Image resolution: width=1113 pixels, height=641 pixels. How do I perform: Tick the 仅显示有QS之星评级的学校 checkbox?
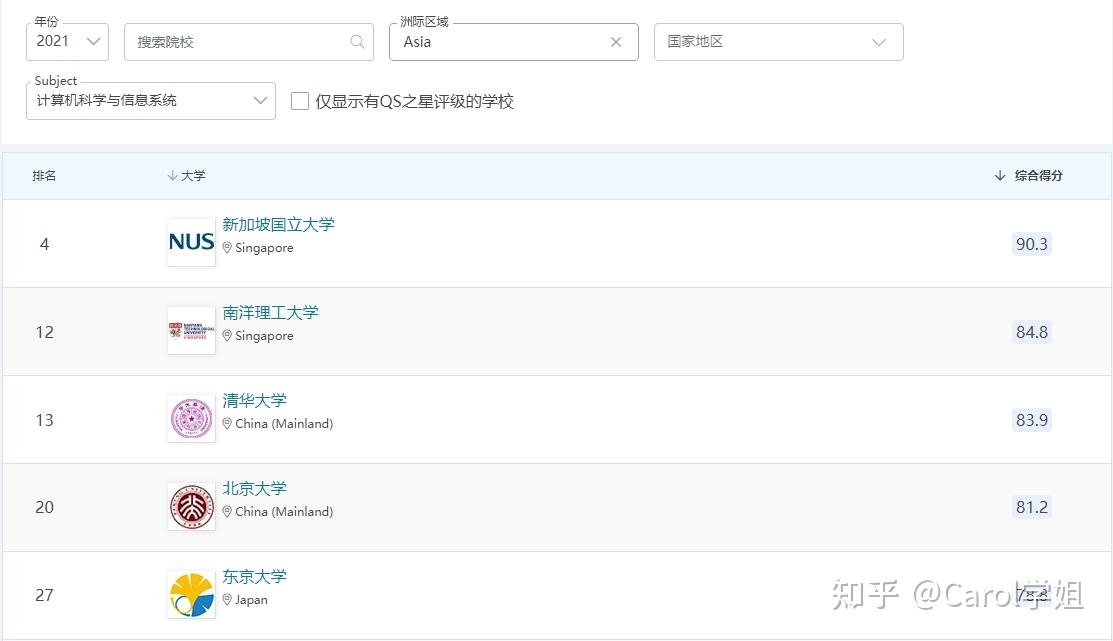[300, 102]
